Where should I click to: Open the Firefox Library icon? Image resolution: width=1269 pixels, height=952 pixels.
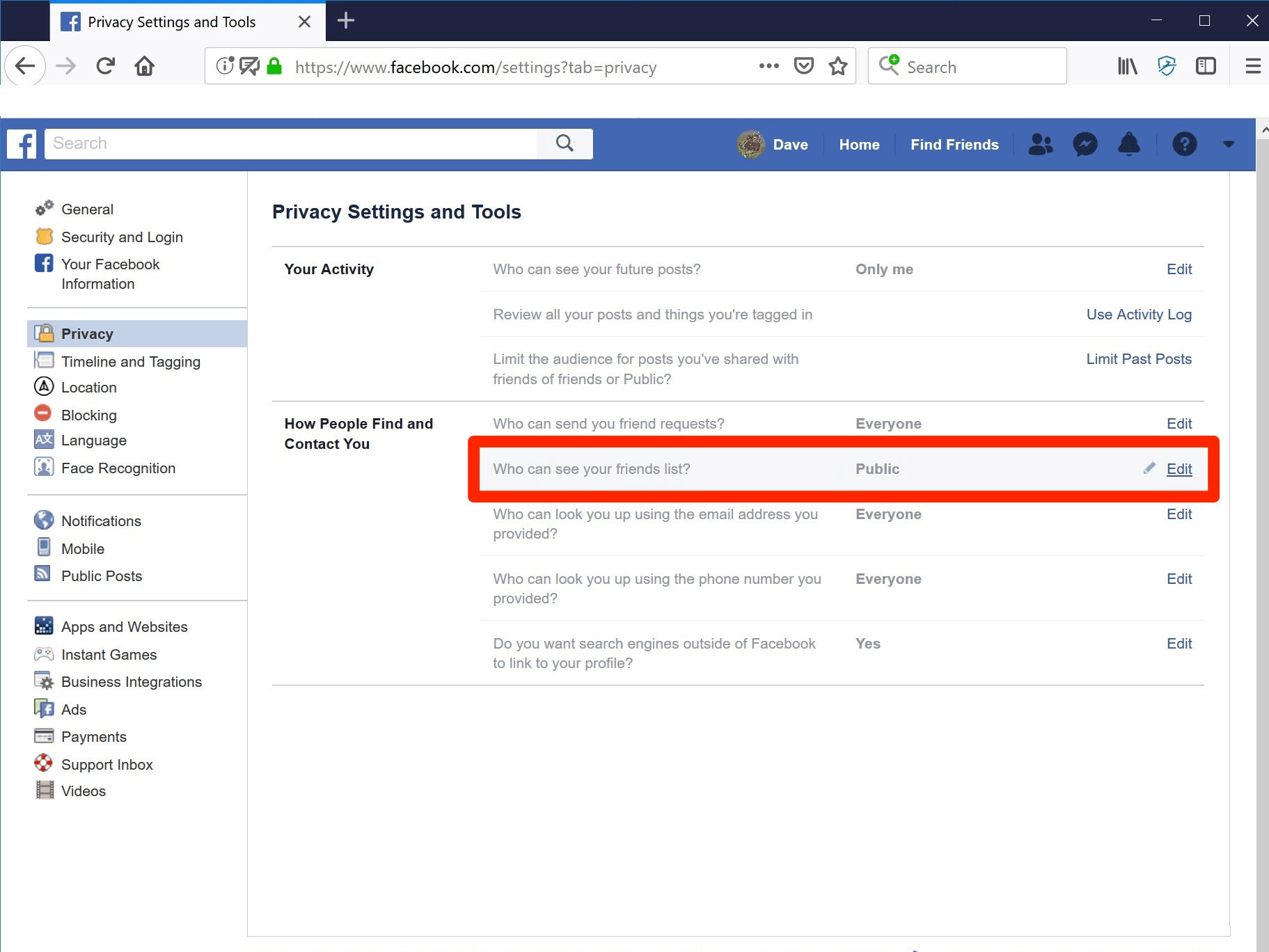[1127, 66]
